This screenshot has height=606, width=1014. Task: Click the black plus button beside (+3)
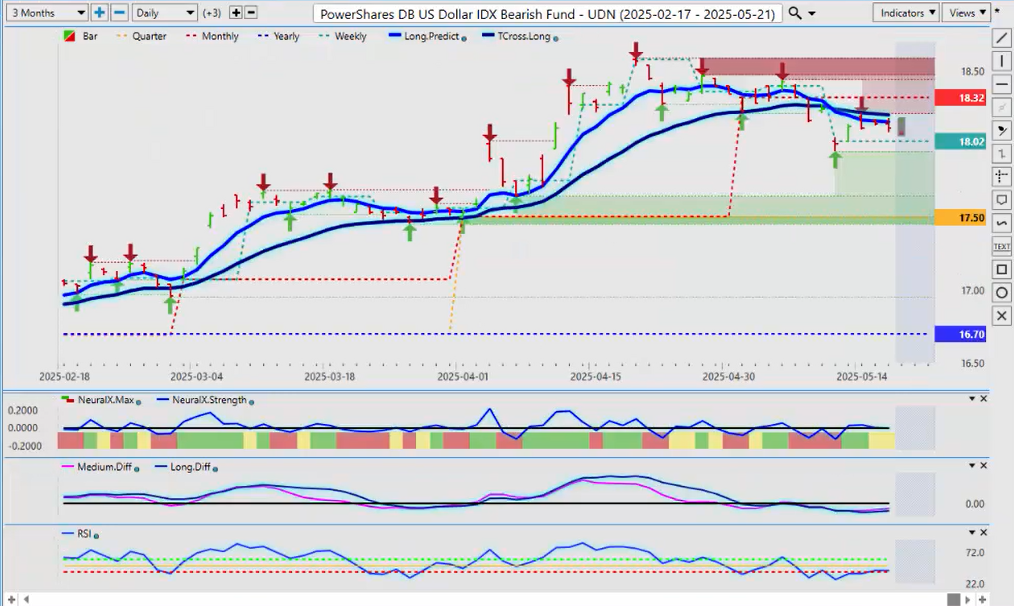coord(236,12)
